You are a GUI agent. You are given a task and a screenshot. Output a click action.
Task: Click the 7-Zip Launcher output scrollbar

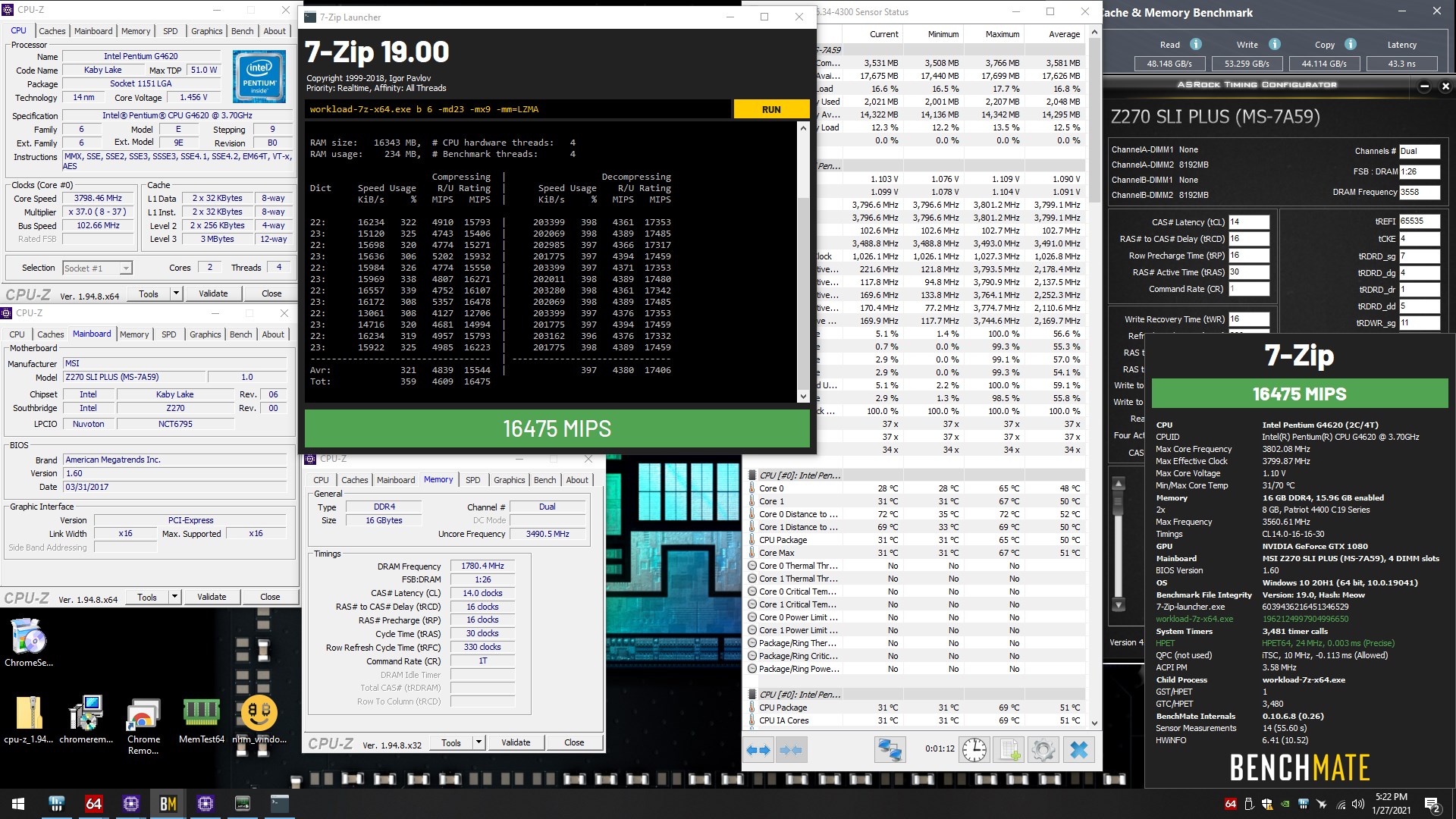[803, 262]
